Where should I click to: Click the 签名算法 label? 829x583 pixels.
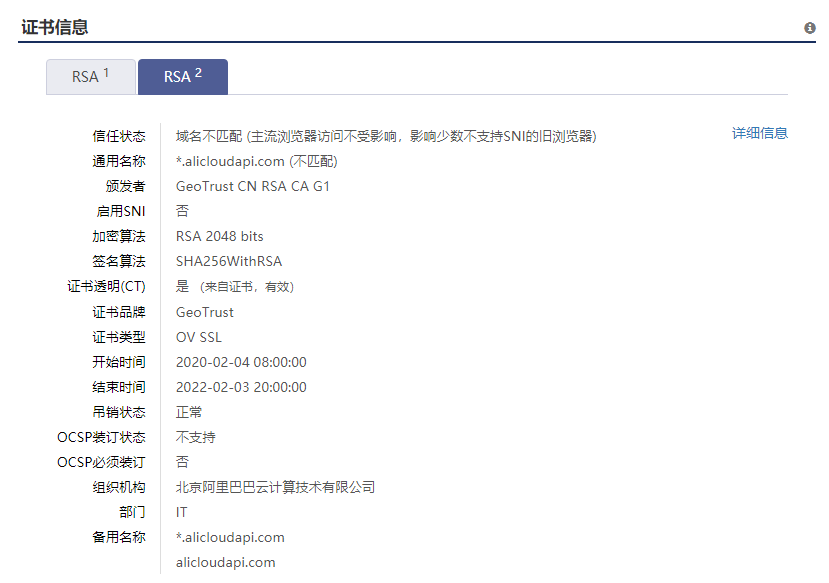[x=119, y=261]
